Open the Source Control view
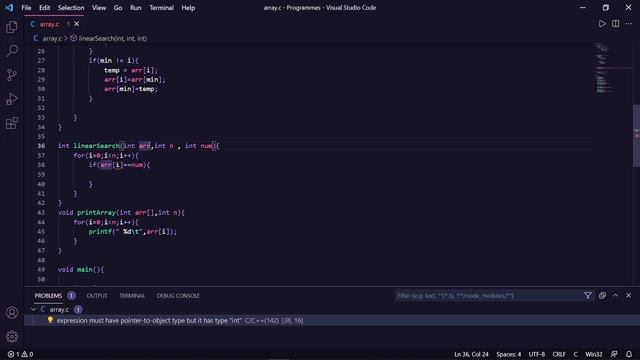 (x=12, y=75)
